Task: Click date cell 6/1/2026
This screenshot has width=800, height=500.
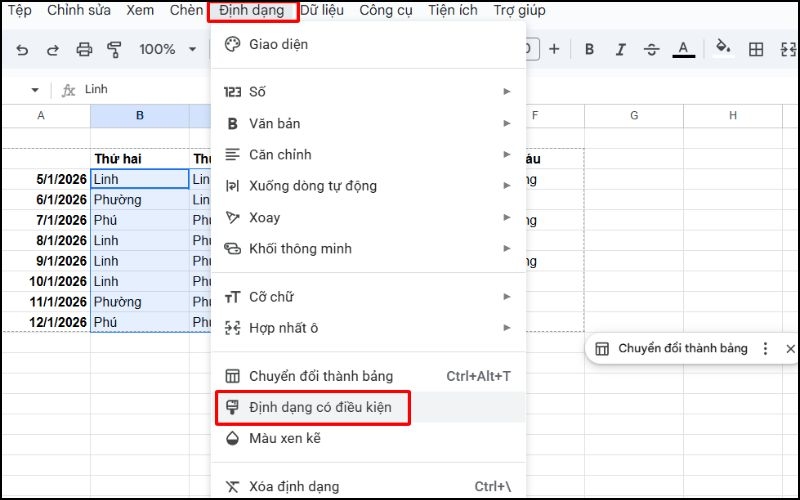Action: (x=46, y=199)
